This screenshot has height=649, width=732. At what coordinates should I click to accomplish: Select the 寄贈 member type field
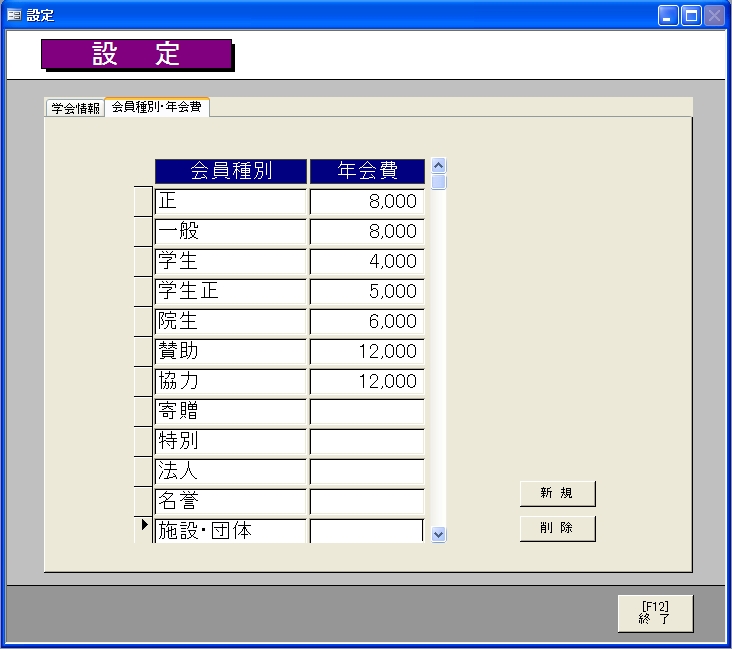point(231,411)
